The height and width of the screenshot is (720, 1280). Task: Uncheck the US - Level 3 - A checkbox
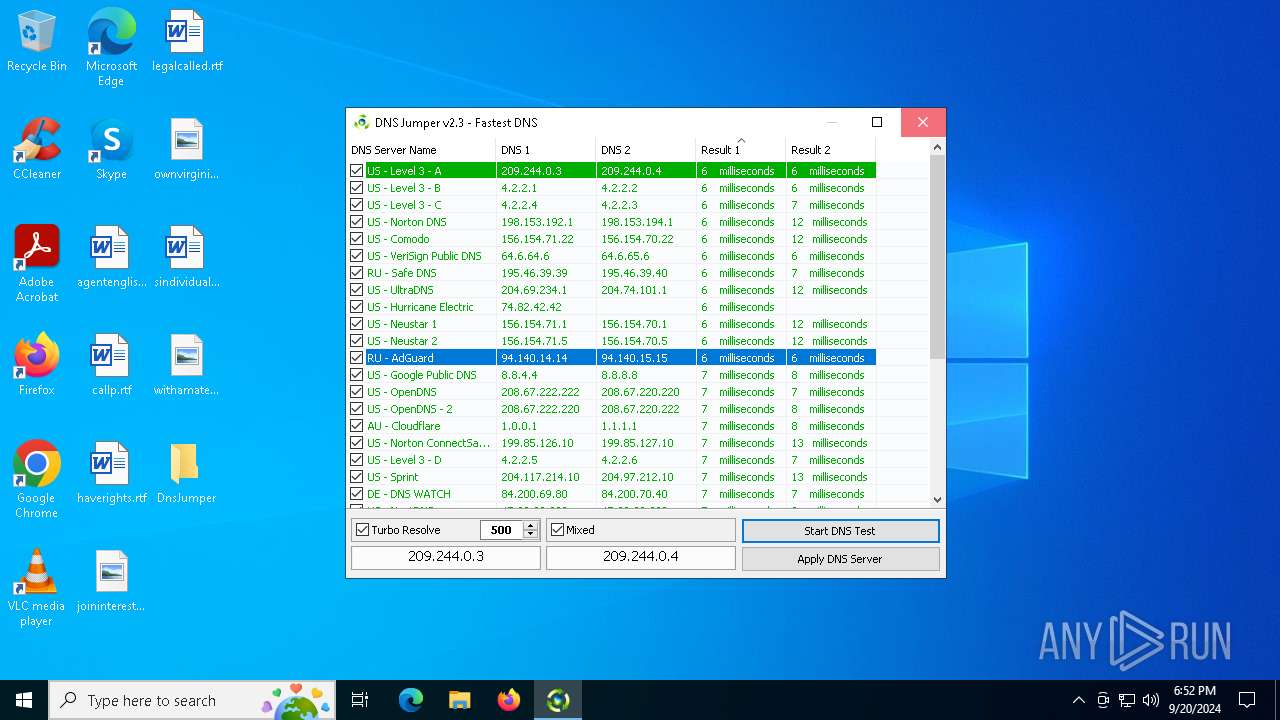coord(357,171)
